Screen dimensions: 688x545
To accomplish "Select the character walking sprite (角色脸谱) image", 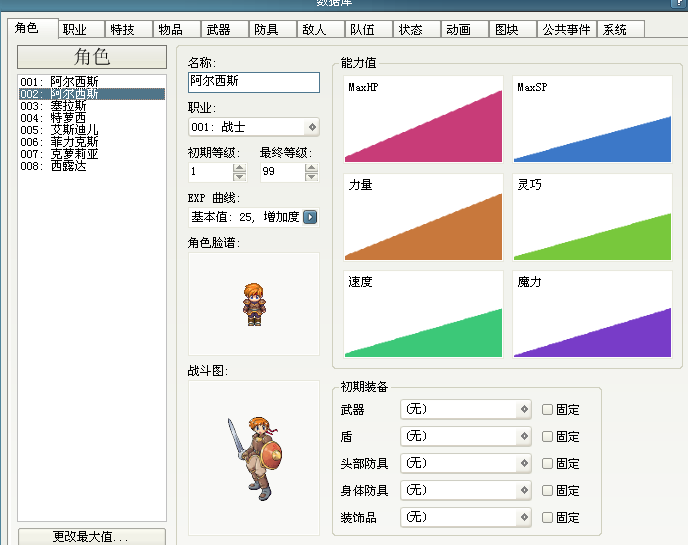I will click(x=254, y=304).
